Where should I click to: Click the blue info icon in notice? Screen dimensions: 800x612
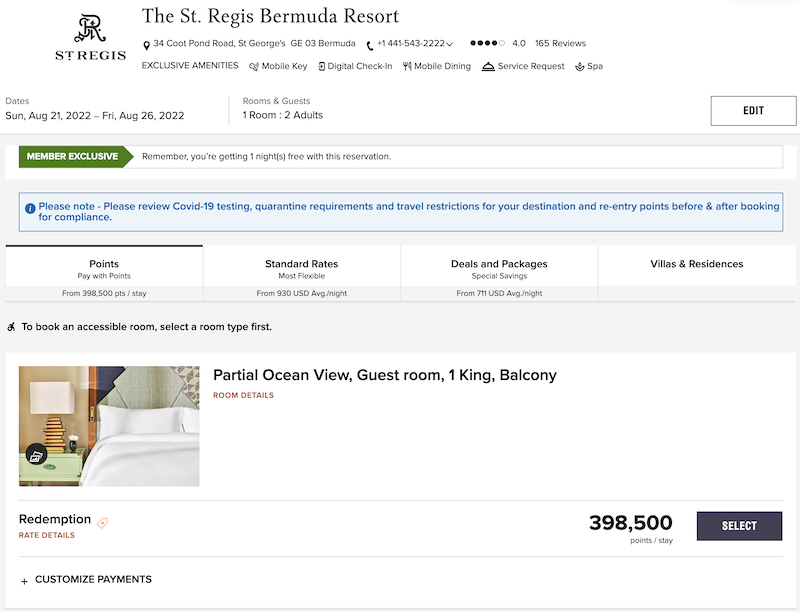(30, 209)
